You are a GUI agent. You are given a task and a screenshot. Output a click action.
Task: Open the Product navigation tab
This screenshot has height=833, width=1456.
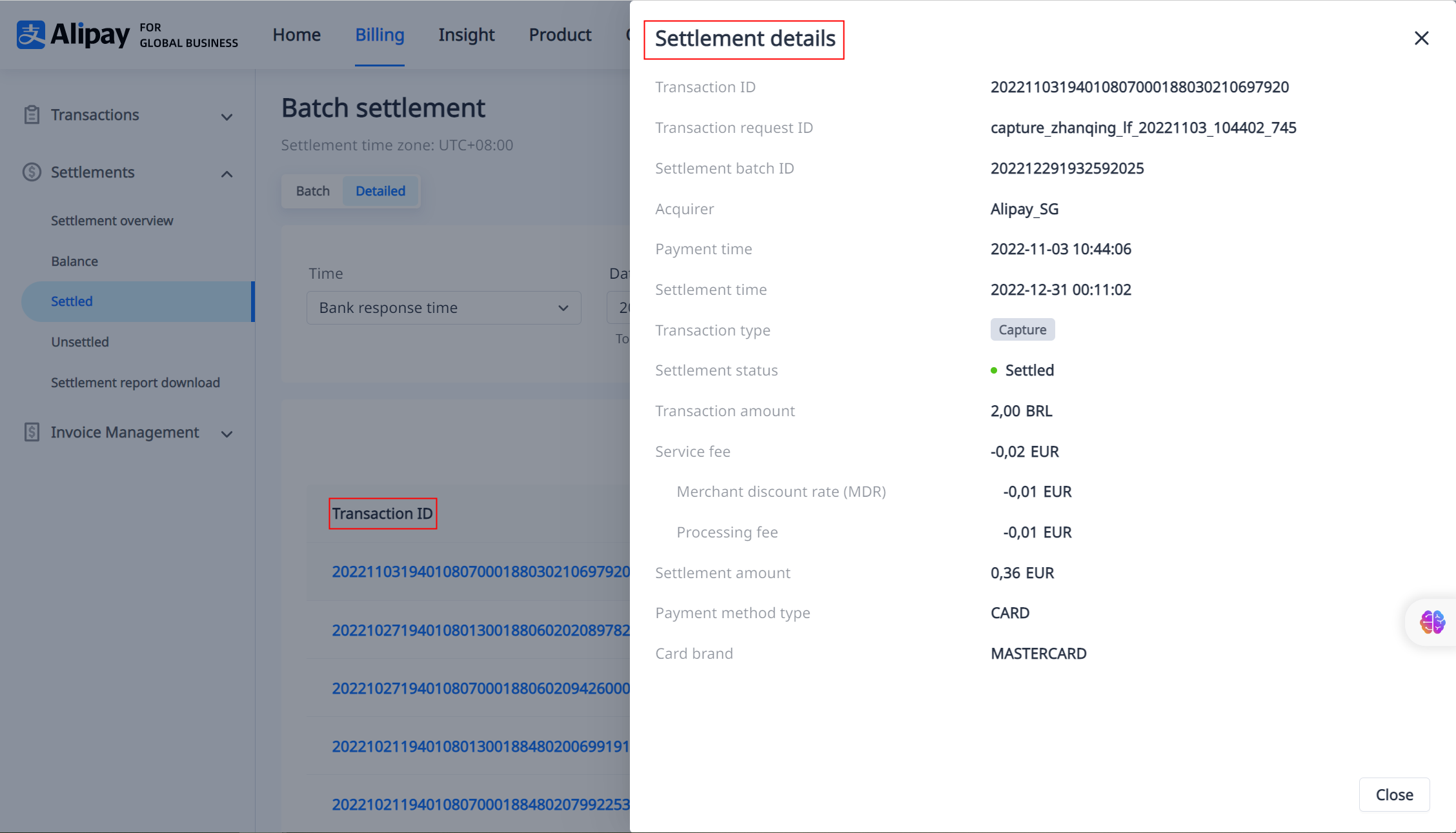[x=560, y=35]
